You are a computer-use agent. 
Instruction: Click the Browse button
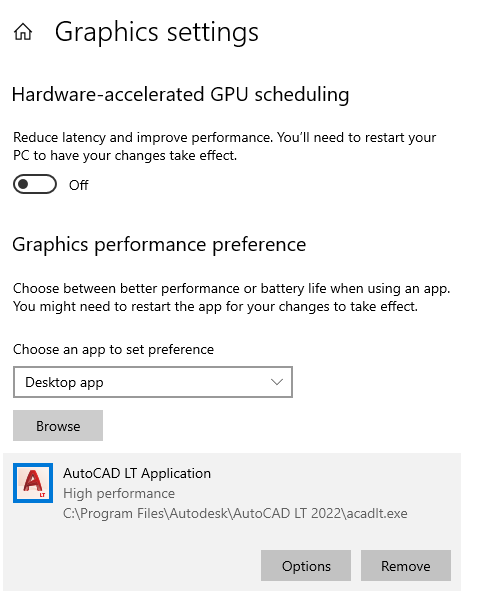[x=58, y=425]
